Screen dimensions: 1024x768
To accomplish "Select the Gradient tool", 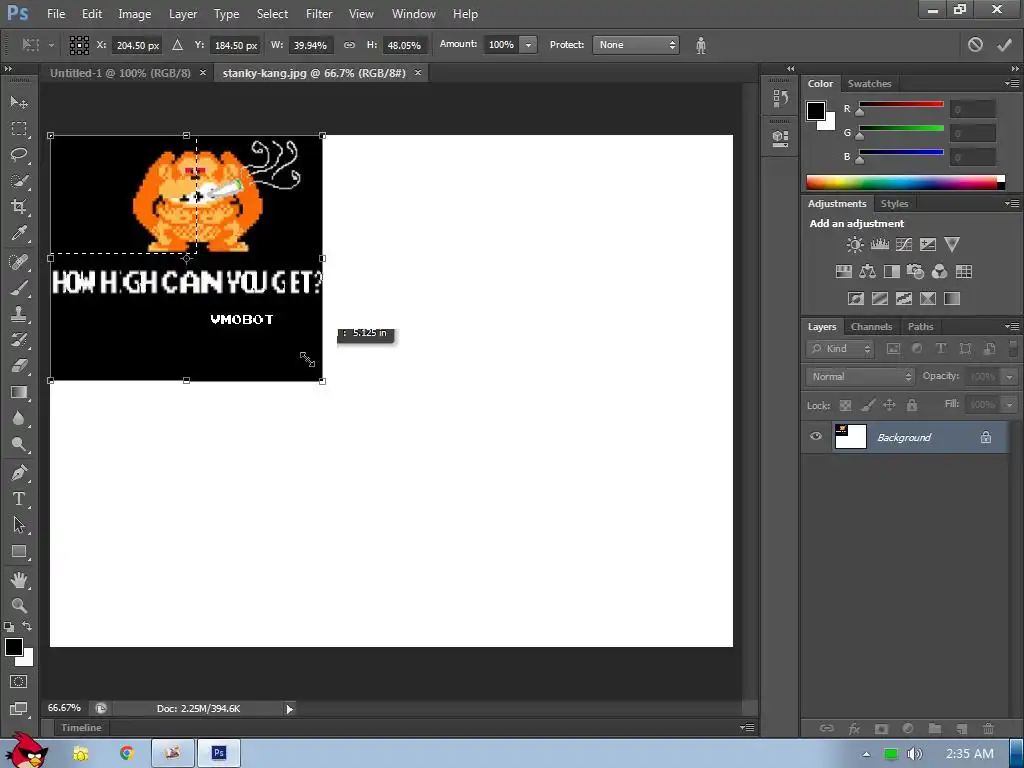I will click(19, 392).
